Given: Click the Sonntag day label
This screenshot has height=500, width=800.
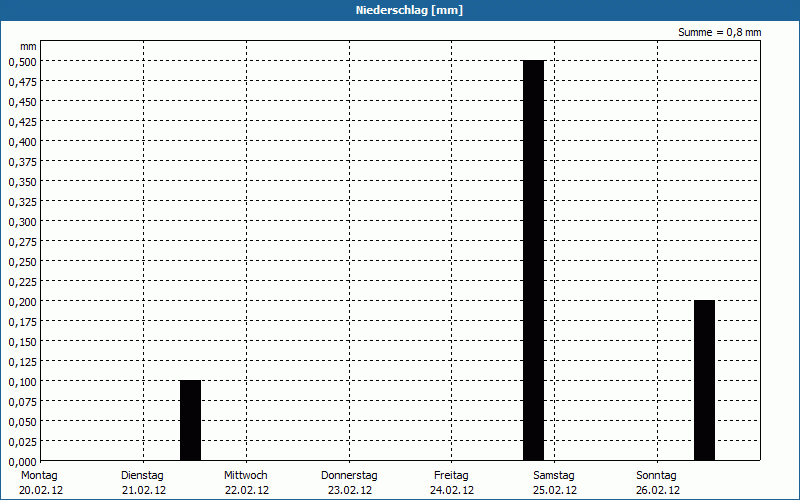Looking at the screenshot, I should 656,475.
